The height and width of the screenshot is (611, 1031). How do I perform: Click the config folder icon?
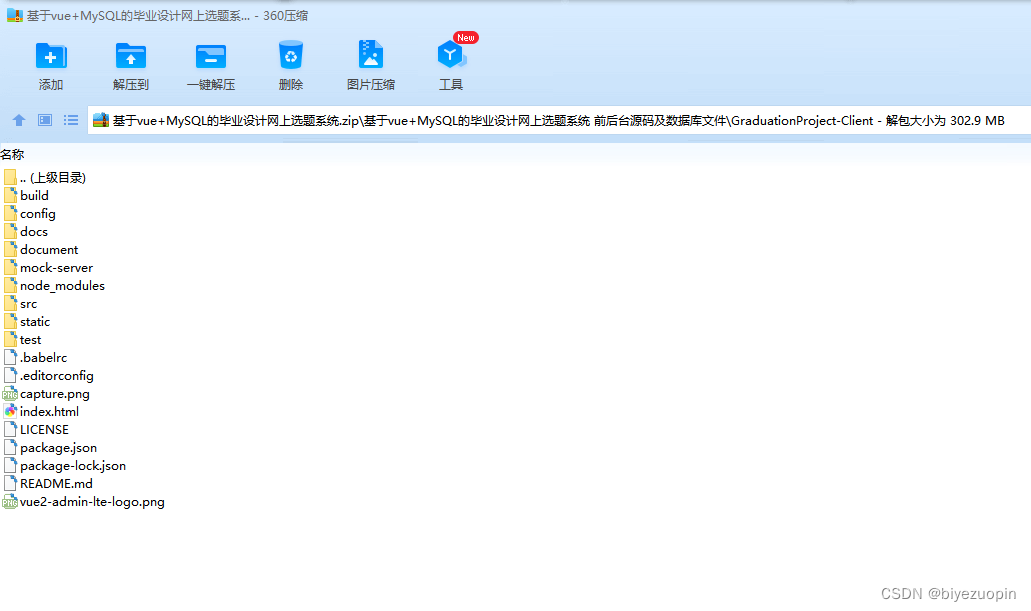pos(10,213)
